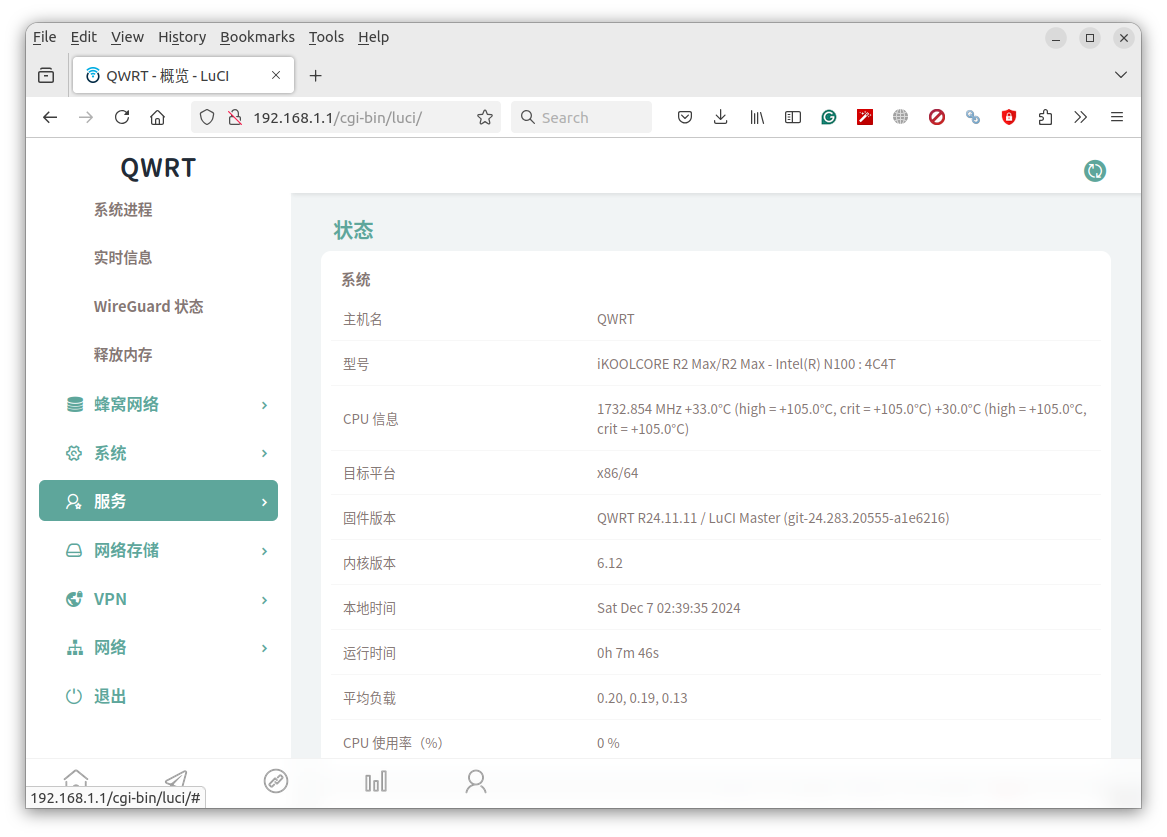Click the 蜂窝网络 database icon
This screenshot has width=1167, height=837.
point(74,405)
